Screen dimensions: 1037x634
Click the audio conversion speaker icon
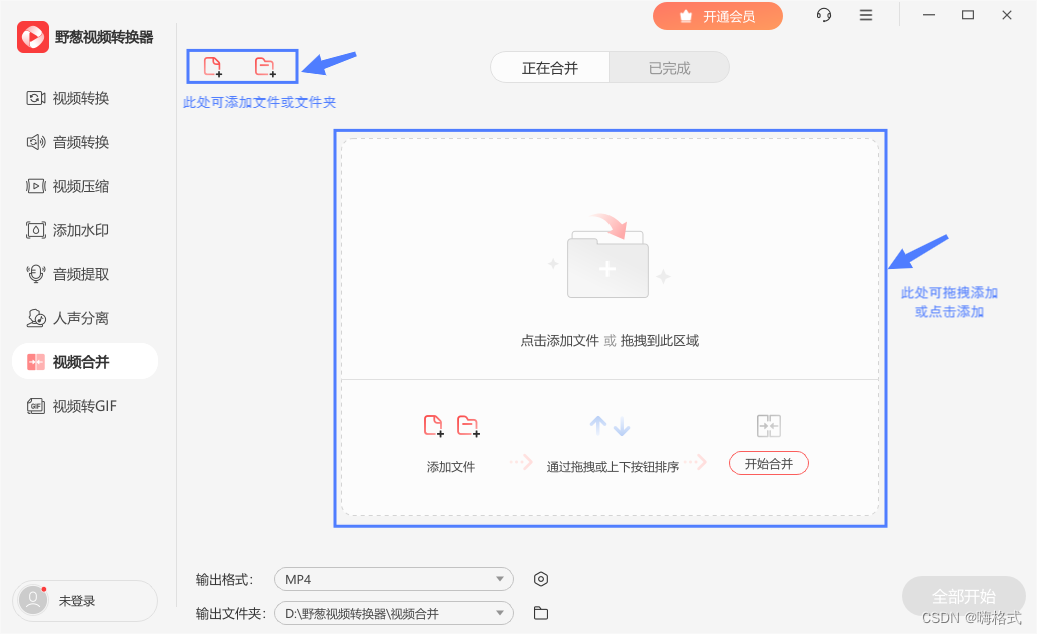click(x=36, y=142)
